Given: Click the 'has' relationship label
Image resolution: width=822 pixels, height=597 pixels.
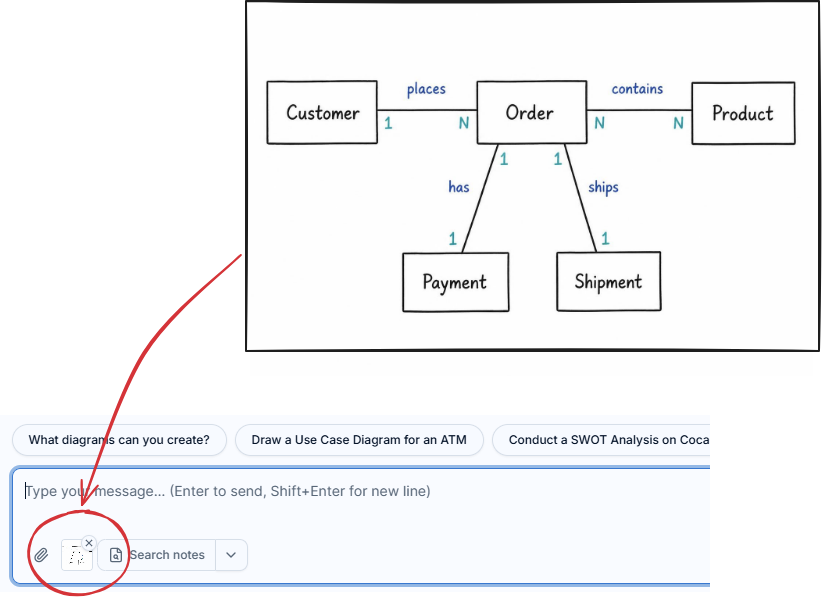Looking at the screenshot, I should pos(459,187).
